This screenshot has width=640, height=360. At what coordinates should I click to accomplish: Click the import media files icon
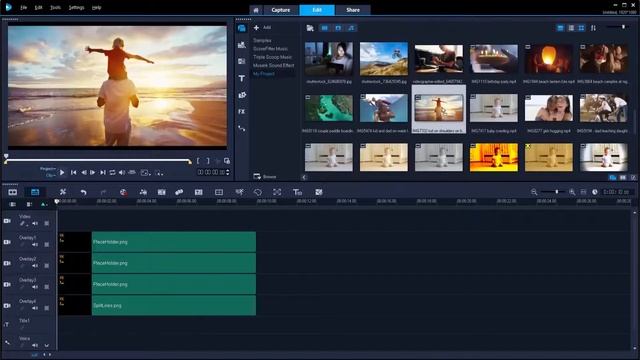[310, 28]
